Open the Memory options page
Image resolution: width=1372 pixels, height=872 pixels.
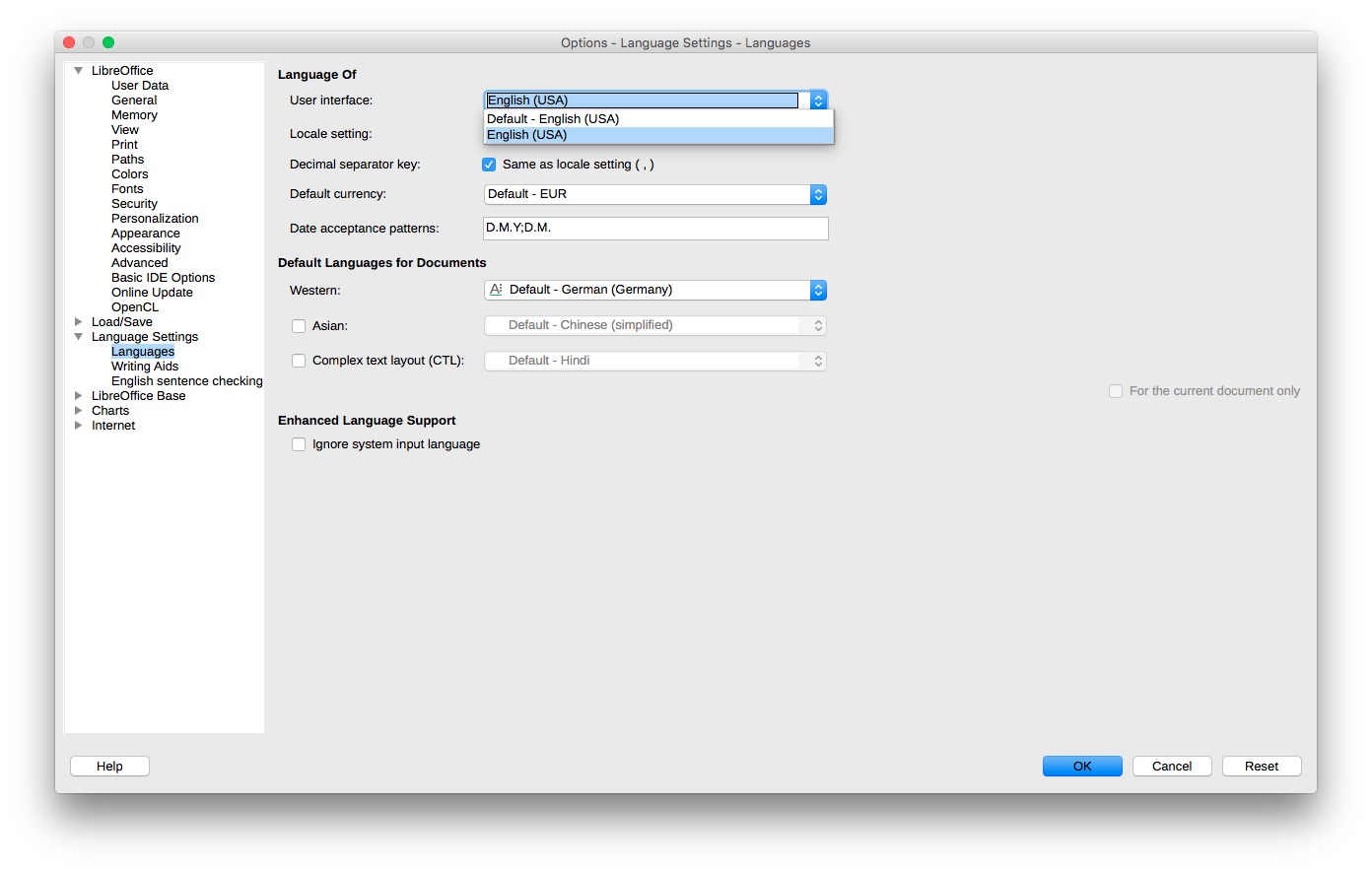click(x=134, y=115)
